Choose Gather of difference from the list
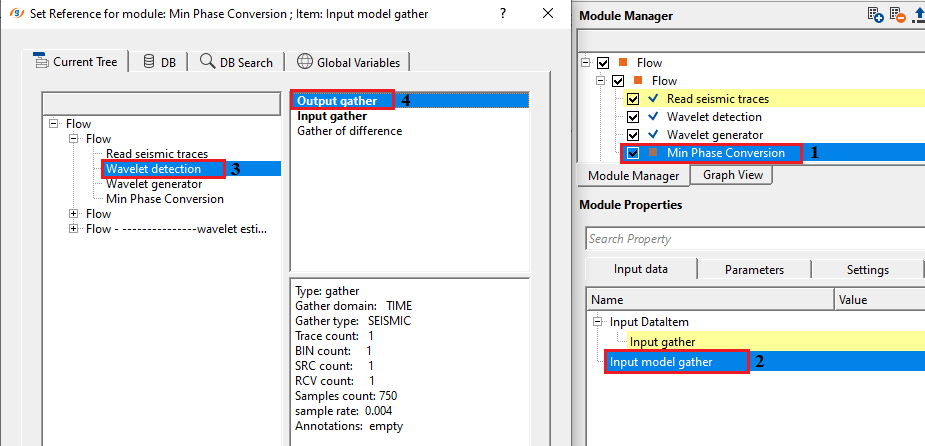 coord(349,131)
